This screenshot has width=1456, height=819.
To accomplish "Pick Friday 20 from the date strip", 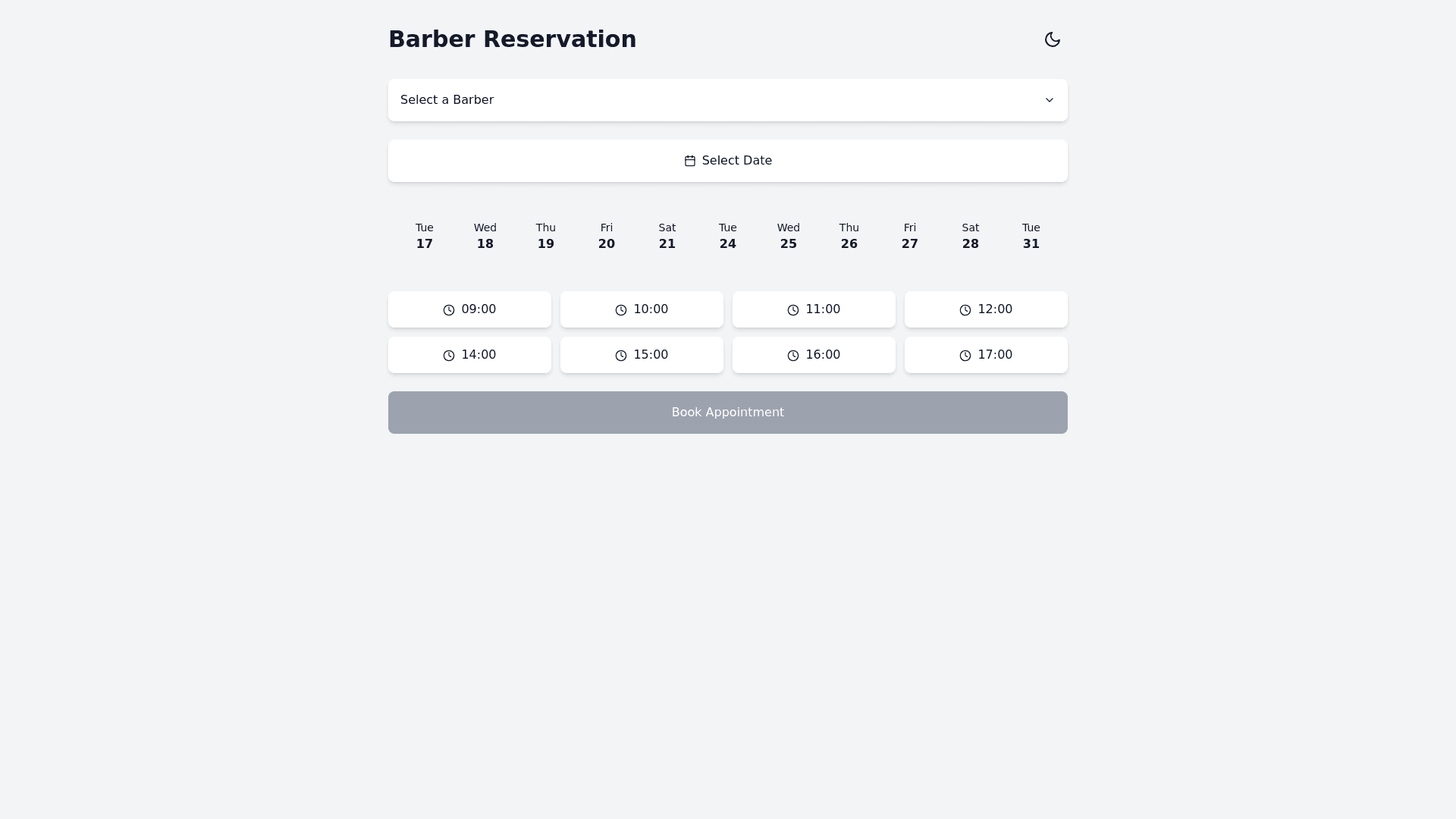I will (x=607, y=237).
